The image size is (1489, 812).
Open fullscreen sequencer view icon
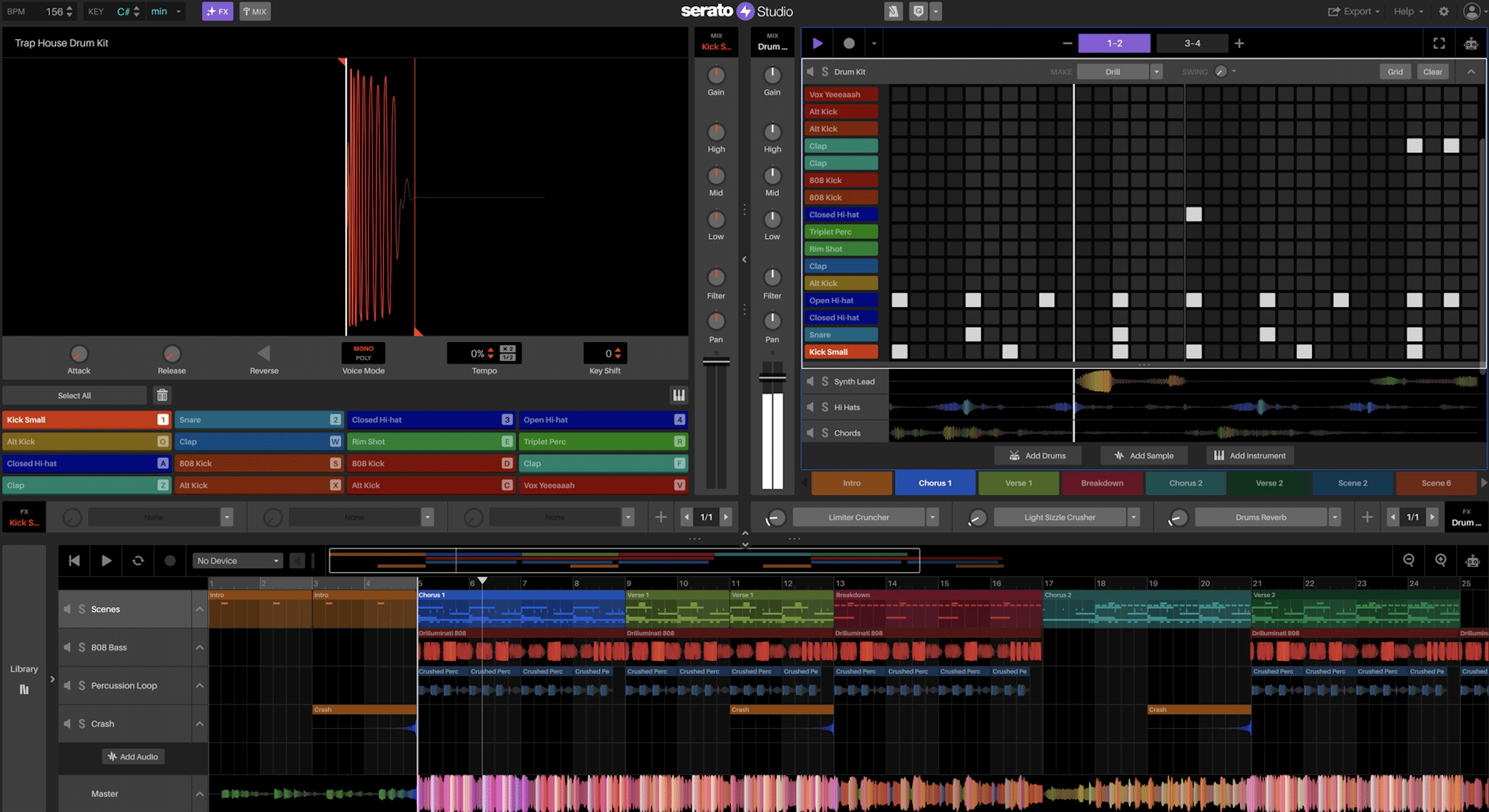1439,43
